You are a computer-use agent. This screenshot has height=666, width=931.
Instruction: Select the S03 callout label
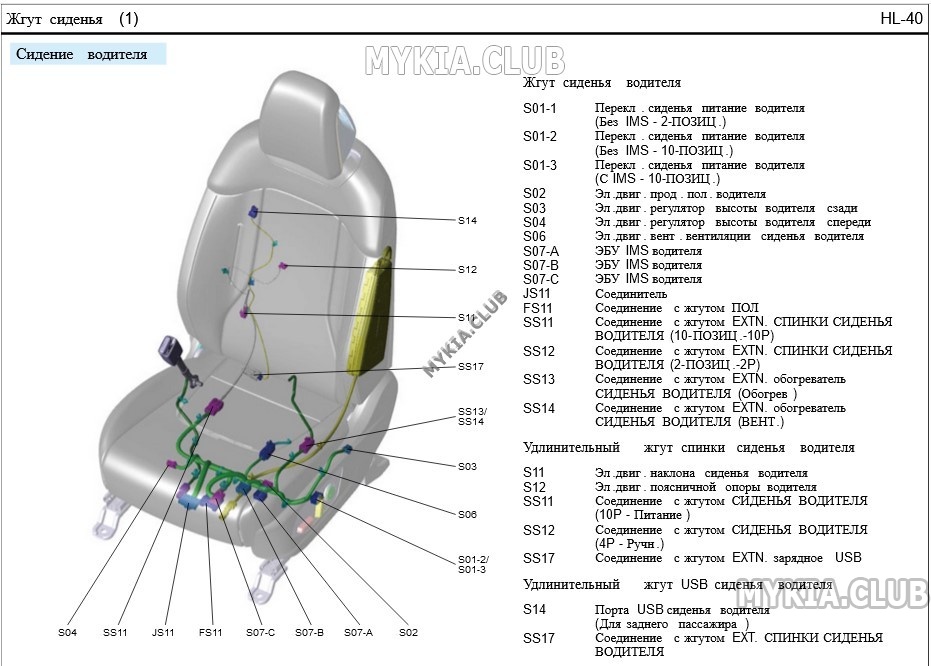467,467
